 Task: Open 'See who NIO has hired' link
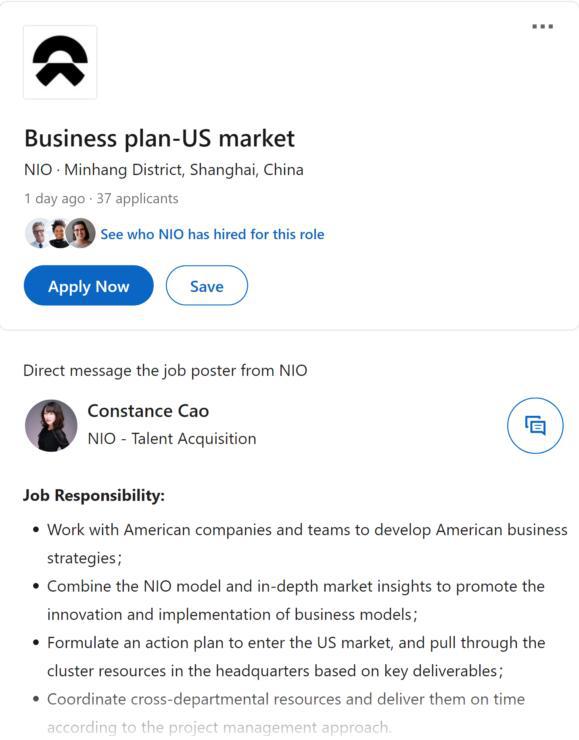pyautogui.click(x=212, y=234)
